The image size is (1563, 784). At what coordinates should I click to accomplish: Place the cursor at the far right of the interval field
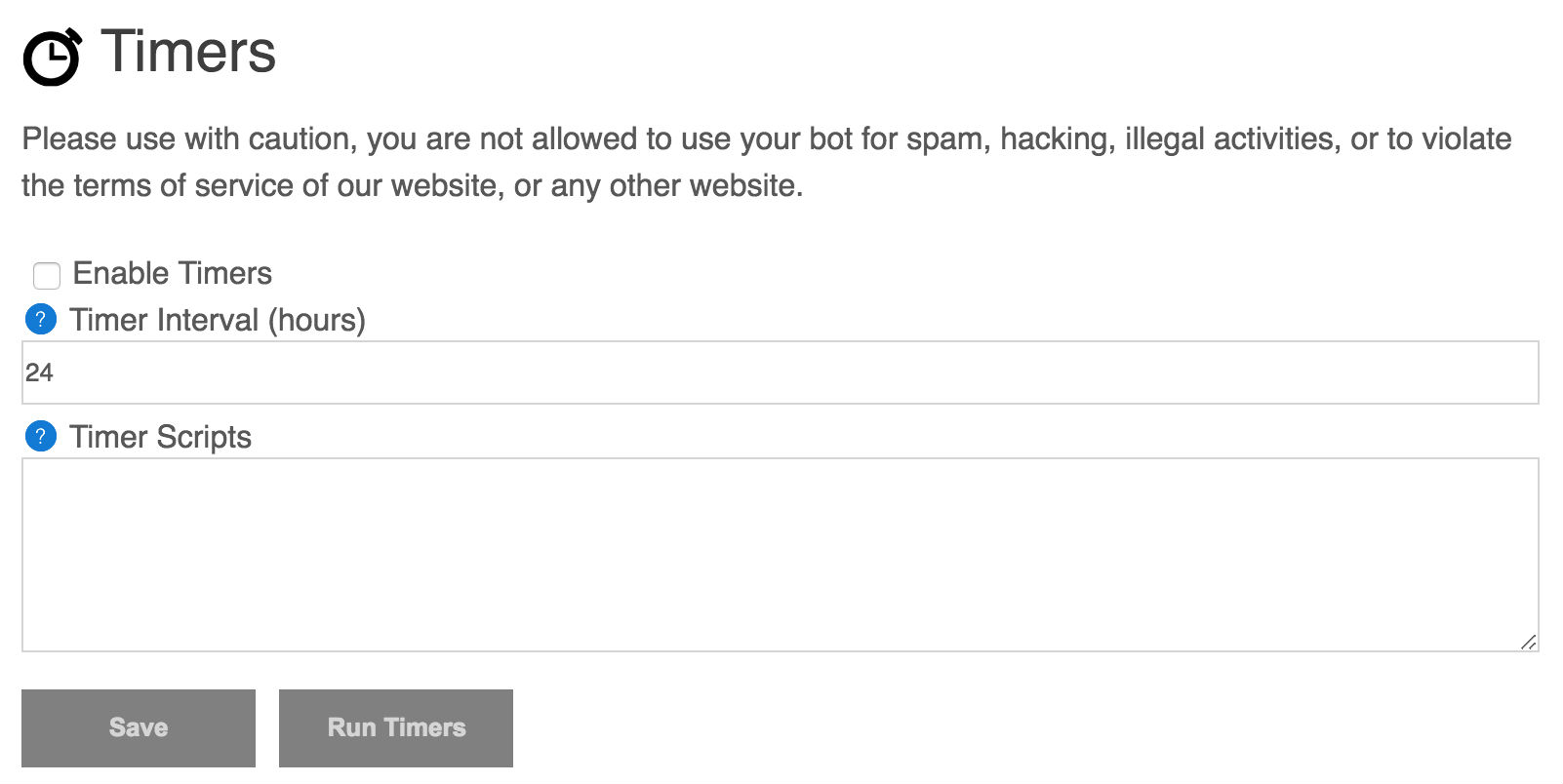pos(1522,372)
